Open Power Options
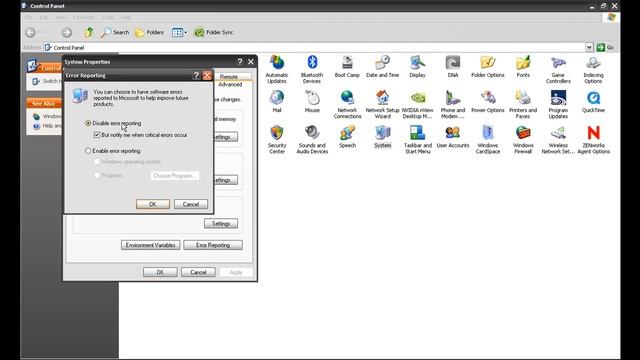The width and height of the screenshot is (640, 360). [x=488, y=102]
